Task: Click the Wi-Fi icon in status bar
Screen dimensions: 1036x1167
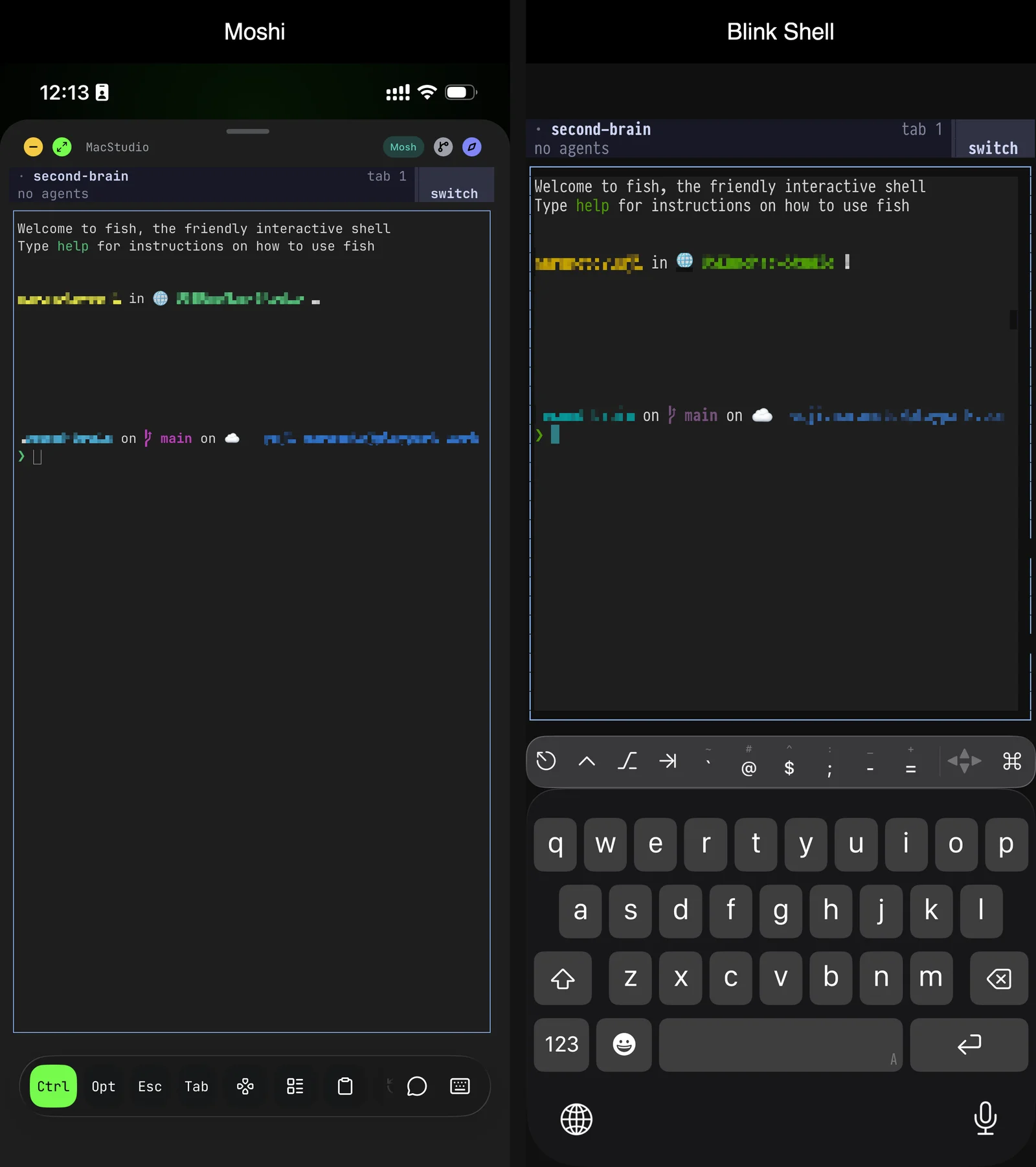Action: (427, 92)
